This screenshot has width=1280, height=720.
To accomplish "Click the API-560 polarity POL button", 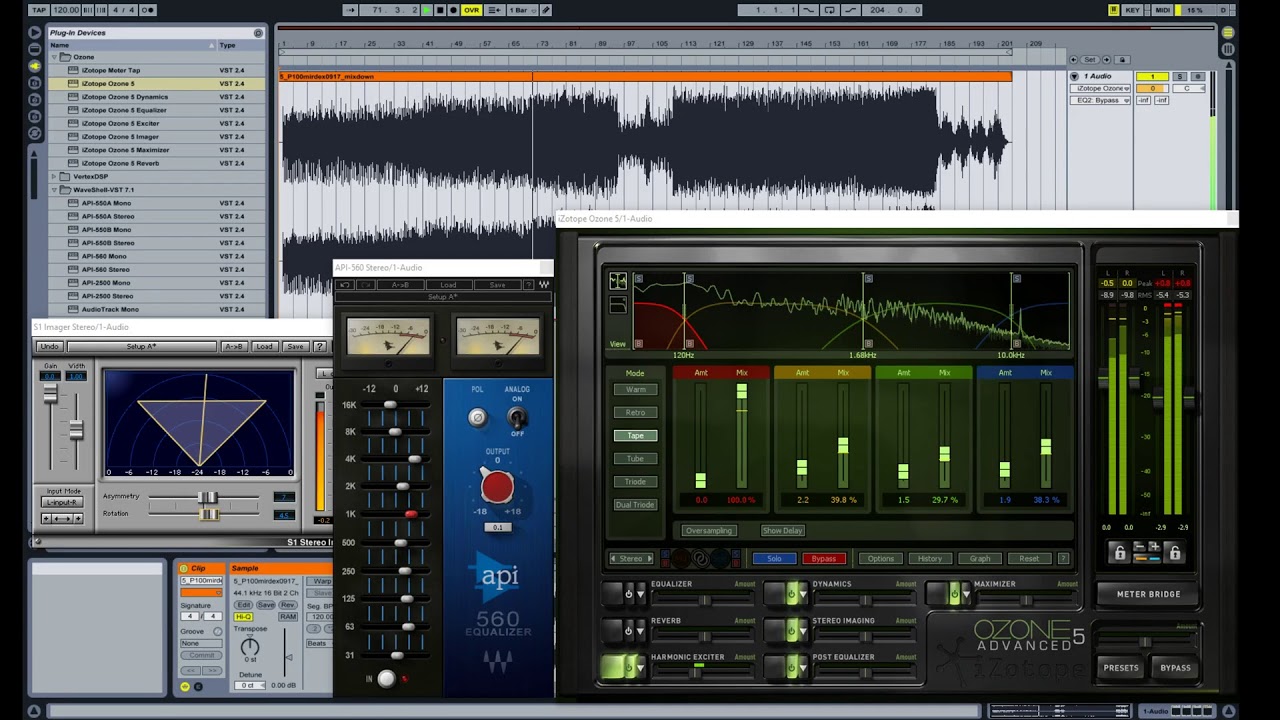I will pyautogui.click(x=477, y=418).
